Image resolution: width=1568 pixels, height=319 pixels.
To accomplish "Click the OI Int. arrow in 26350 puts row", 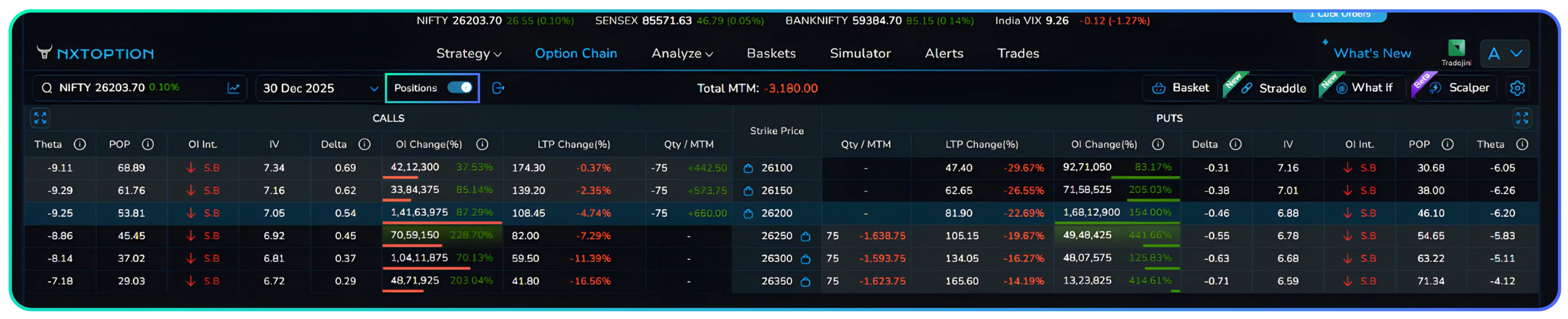I will pyautogui.click(x=1347, y=281).
